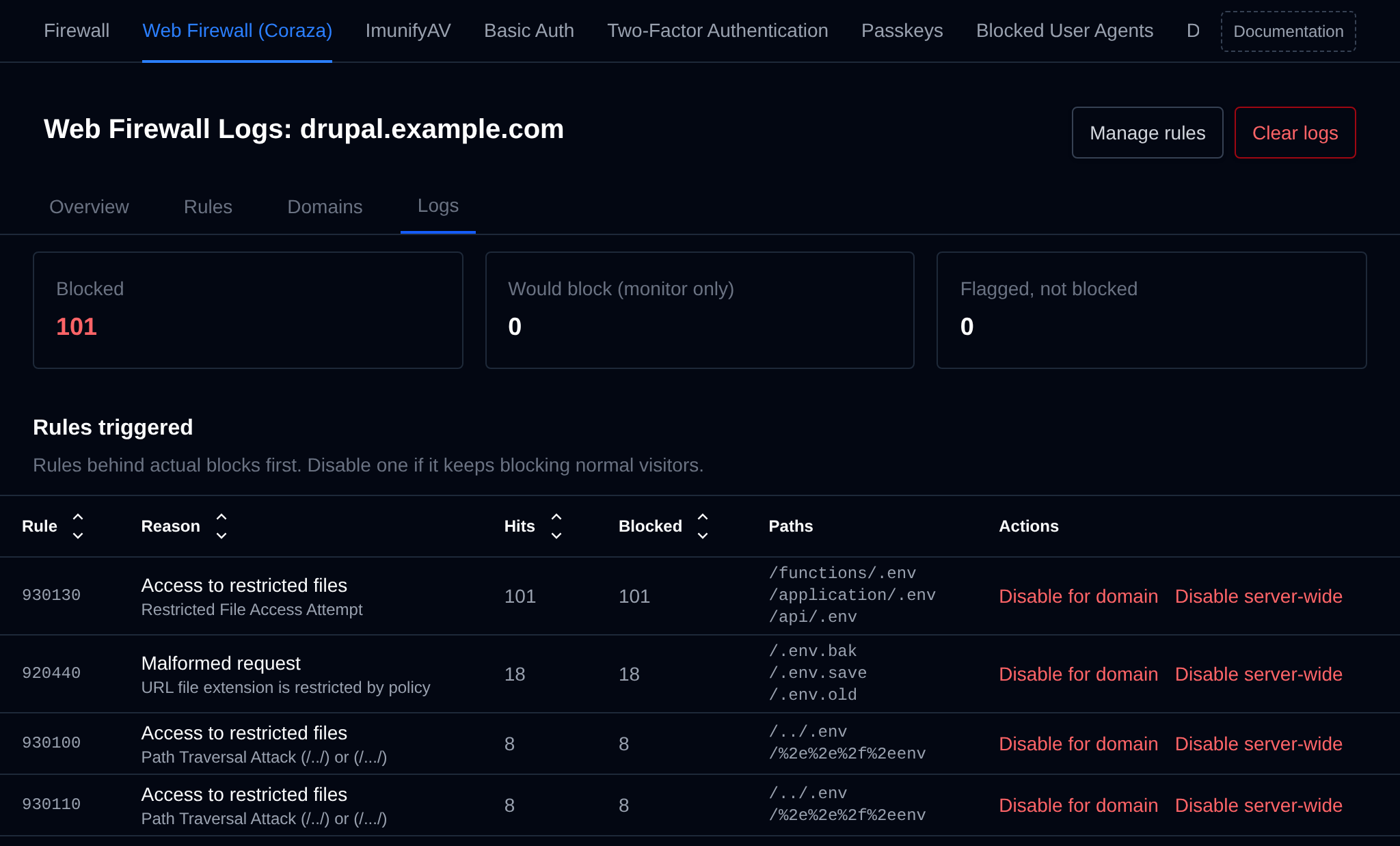Disable rule 930100 for domain
The image size is (1400, 846).
coord(1079,744)
